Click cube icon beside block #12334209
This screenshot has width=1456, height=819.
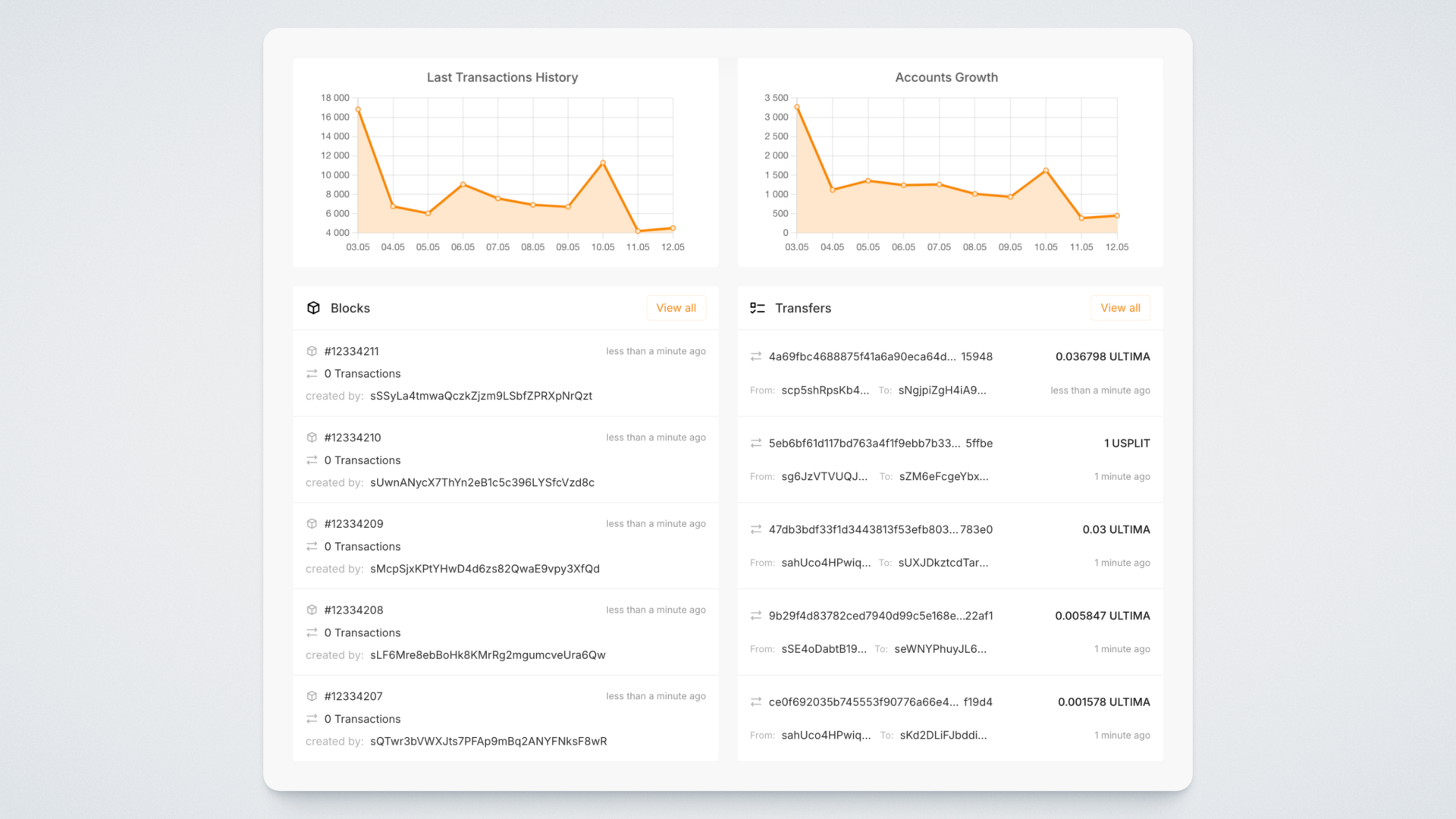312,524
